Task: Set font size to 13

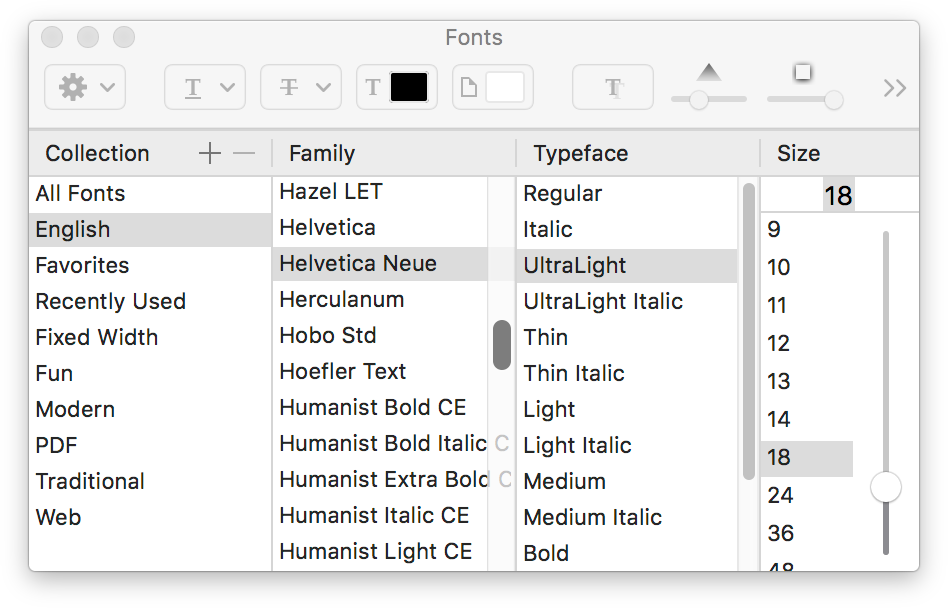Action: click(x=807, y=382)
